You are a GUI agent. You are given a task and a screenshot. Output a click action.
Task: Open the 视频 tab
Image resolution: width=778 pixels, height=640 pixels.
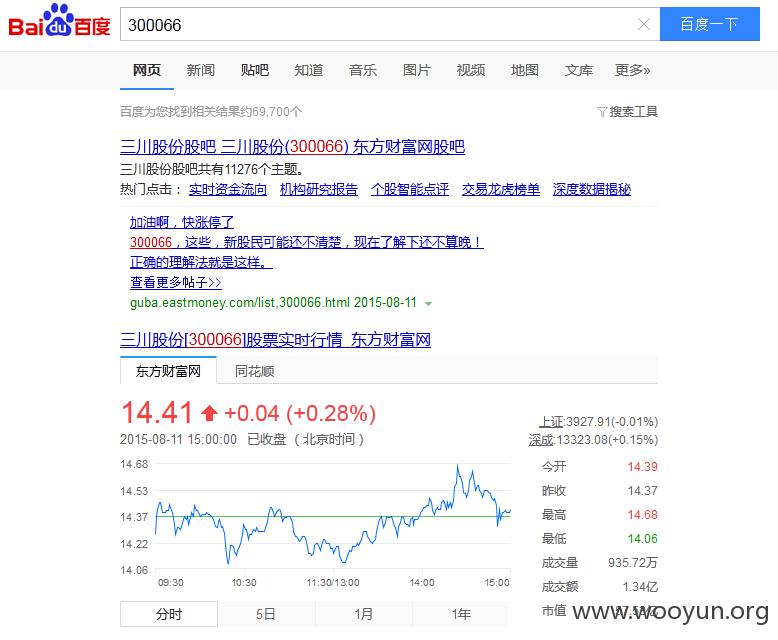471,70
